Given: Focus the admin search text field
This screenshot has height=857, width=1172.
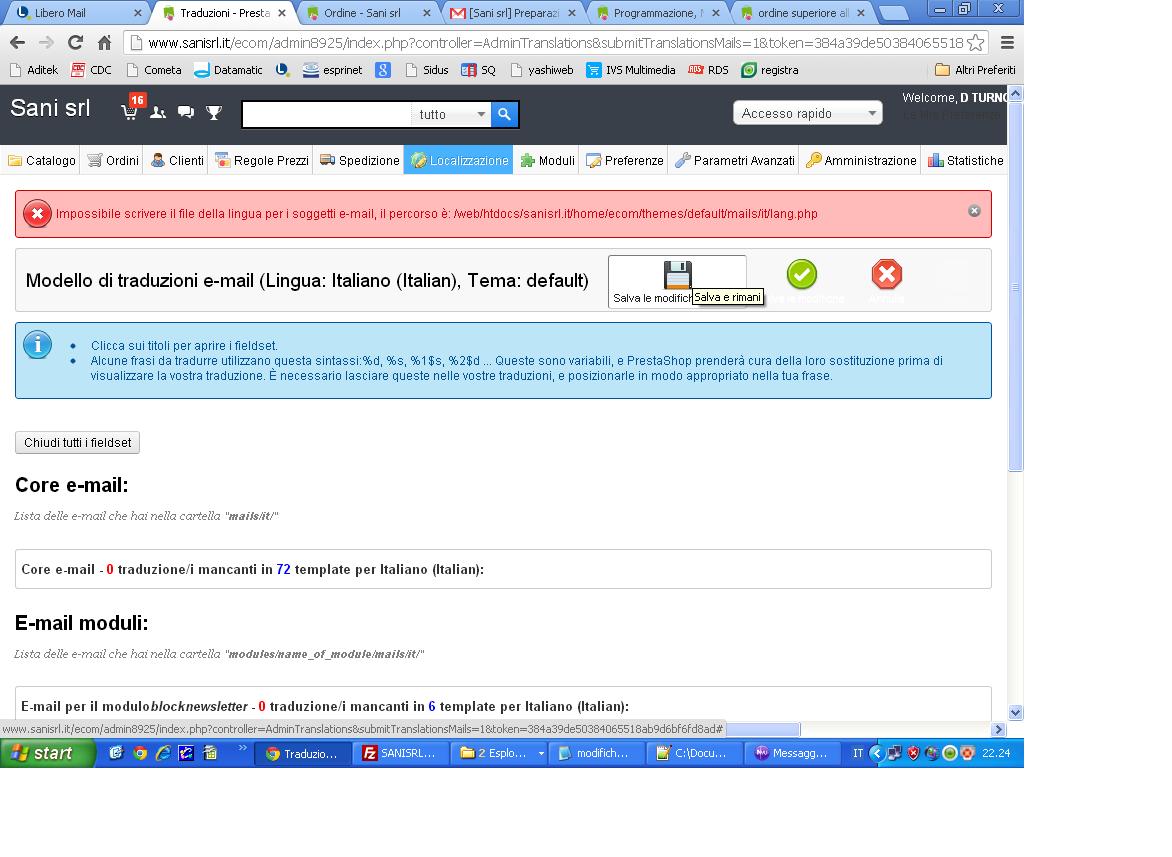Looking at the screenshot, I should click(x=327, y=114).
